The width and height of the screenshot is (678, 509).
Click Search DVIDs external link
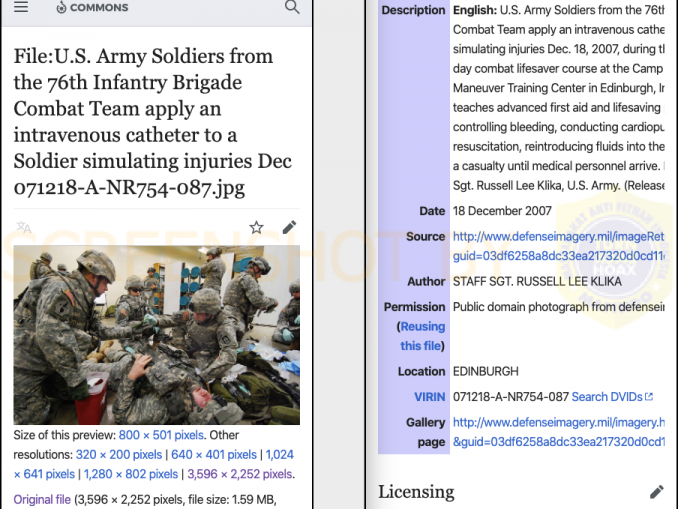(x=612, y=397)
